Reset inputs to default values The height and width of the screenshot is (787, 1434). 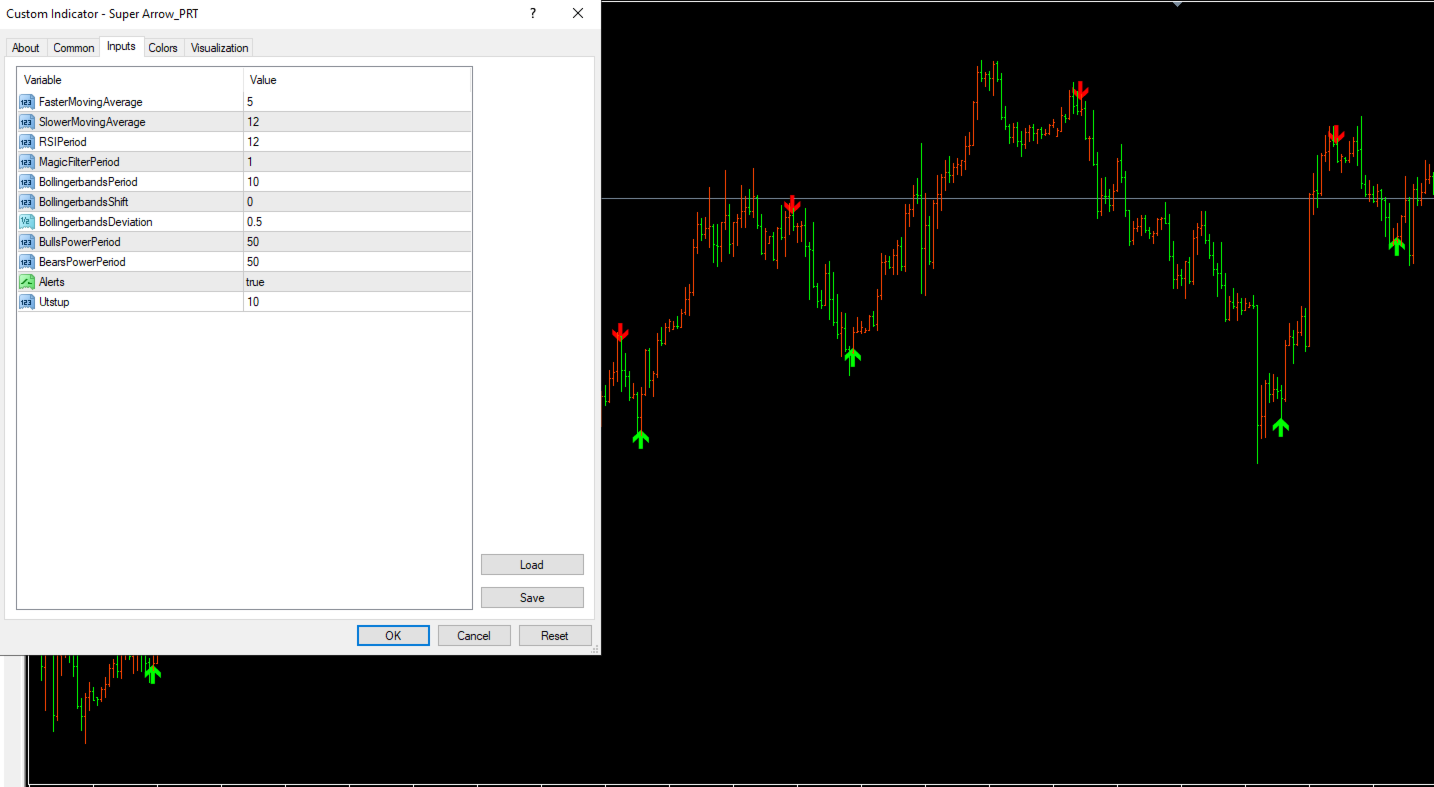555,635
